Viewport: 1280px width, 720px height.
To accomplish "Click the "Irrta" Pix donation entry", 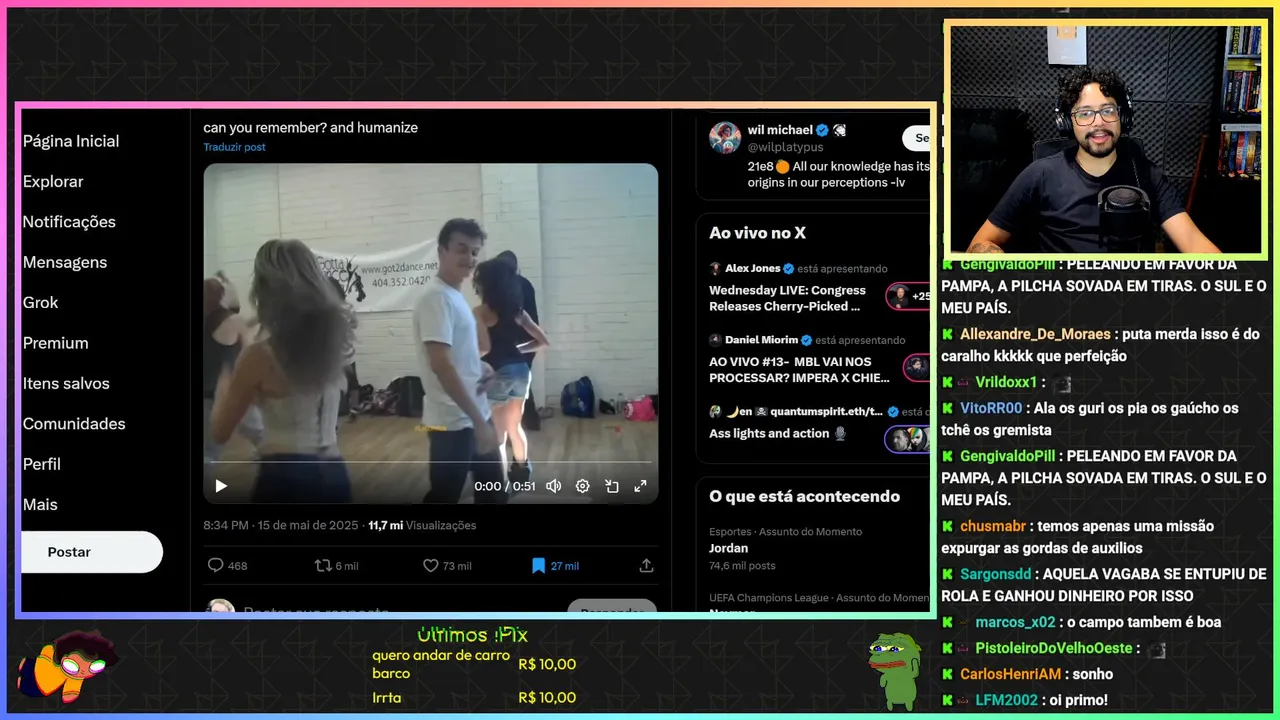I will click(474, 697).
